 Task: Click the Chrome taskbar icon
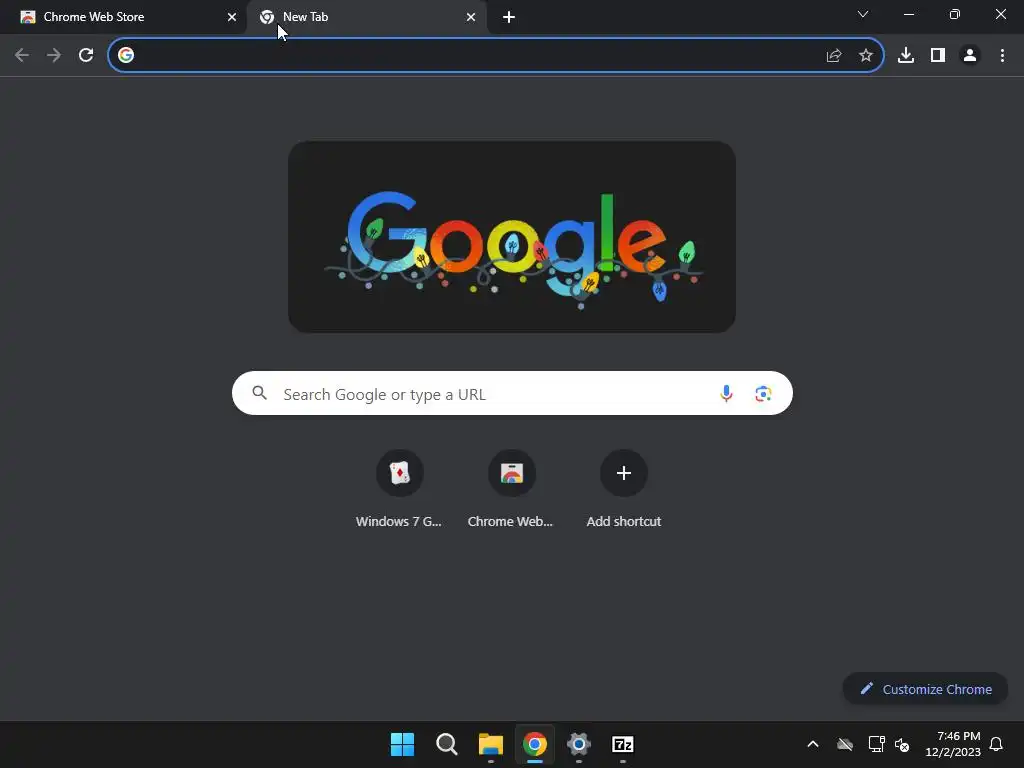pyautogui.click(x=535, y=744)
